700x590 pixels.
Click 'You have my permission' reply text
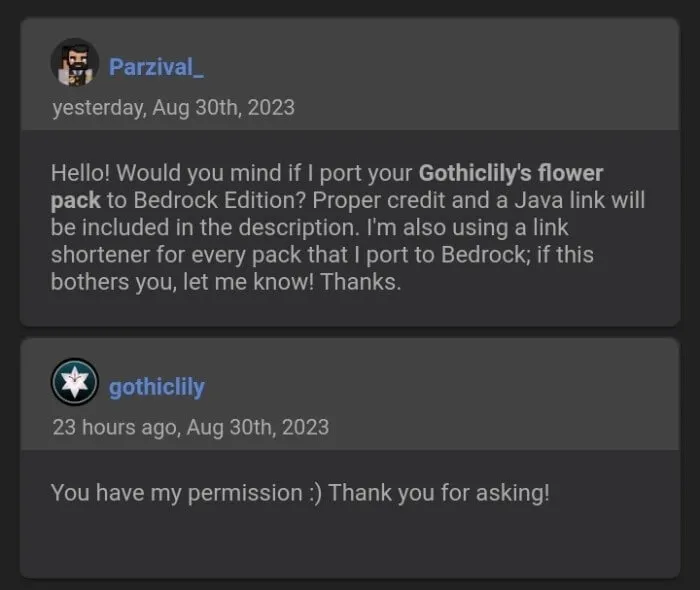pos(177,493)
